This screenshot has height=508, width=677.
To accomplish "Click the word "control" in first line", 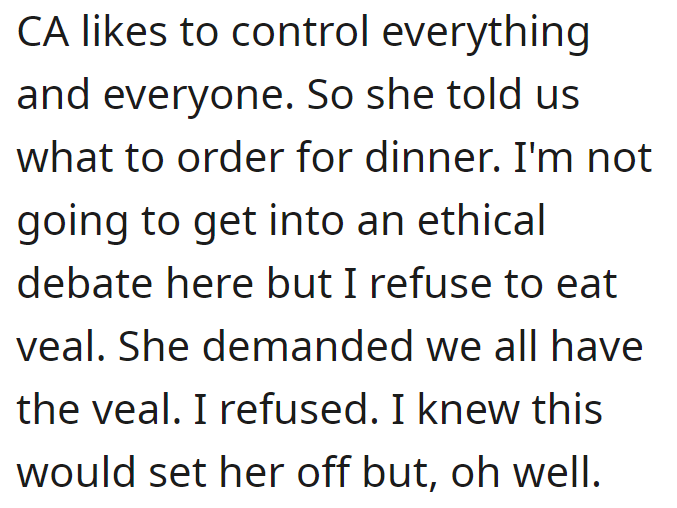I will click(x=300, y=31).
